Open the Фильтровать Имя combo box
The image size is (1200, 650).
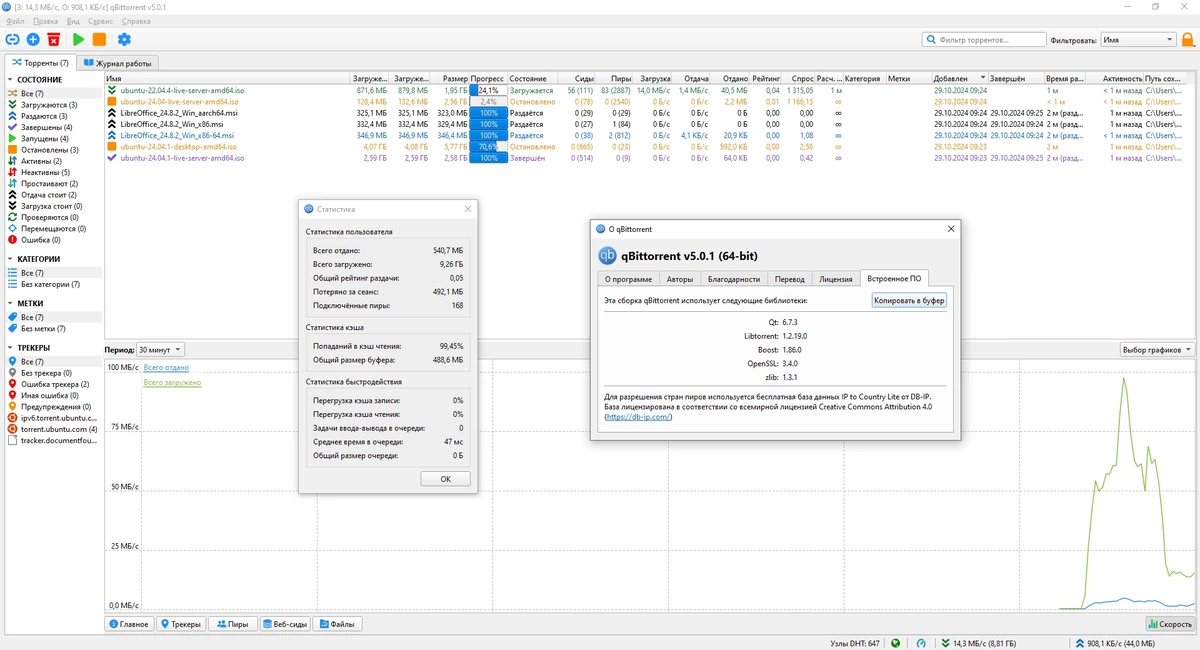pos(1138,40)
